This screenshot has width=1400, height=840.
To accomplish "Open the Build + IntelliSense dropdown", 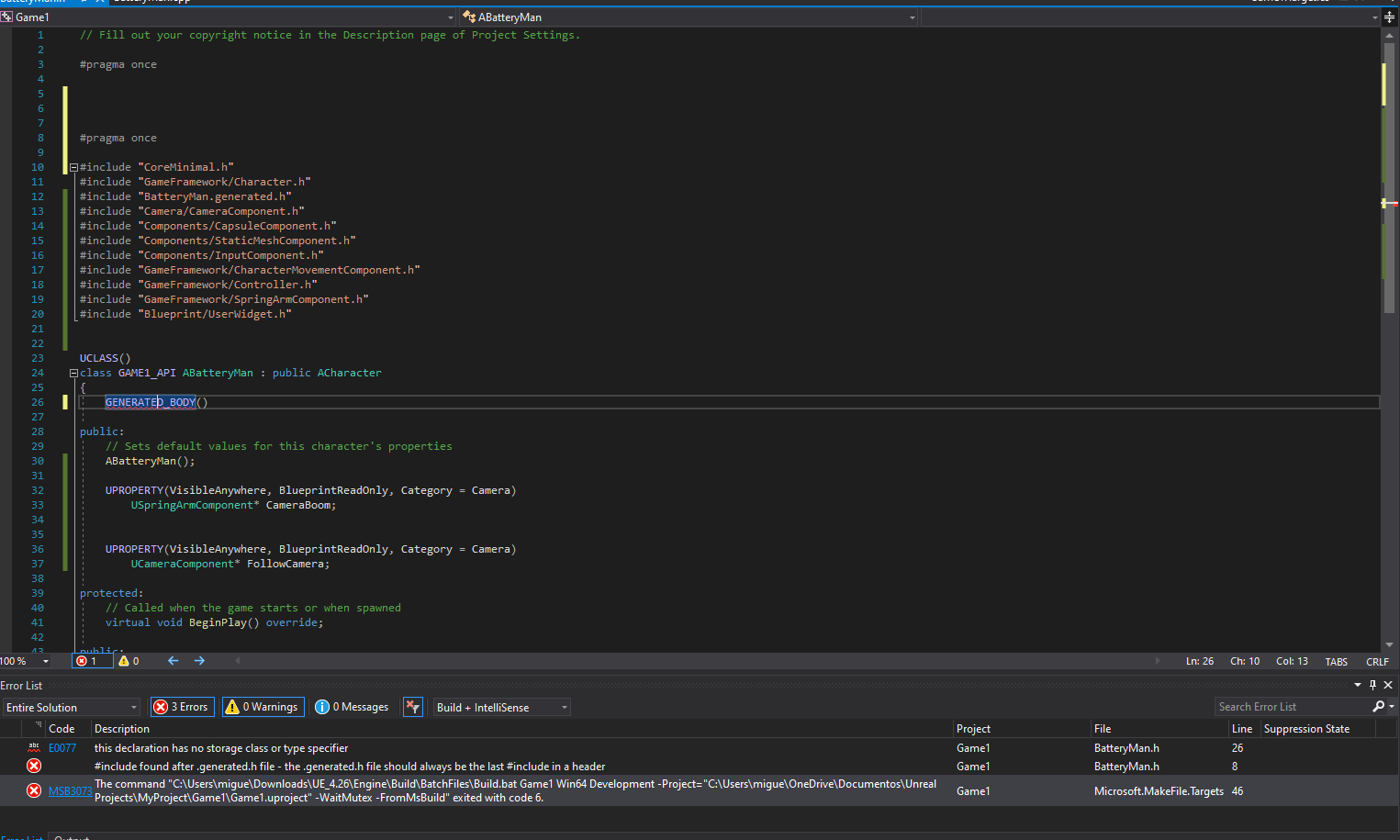I will (502, 708).
